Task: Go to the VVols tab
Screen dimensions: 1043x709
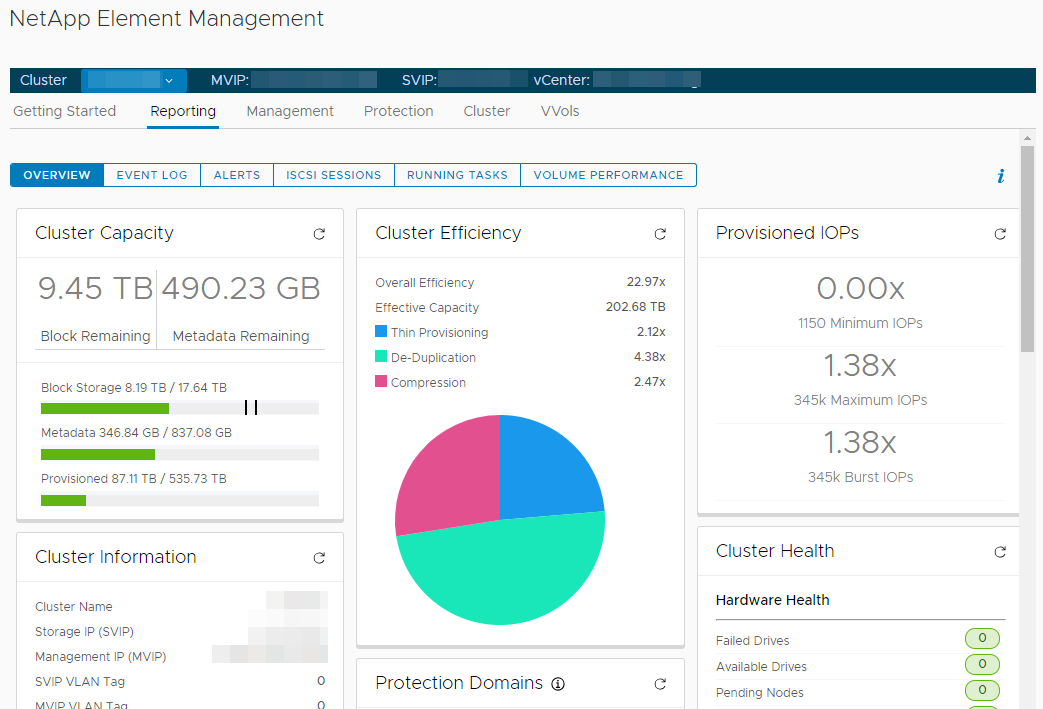Action: click(560, 111)
